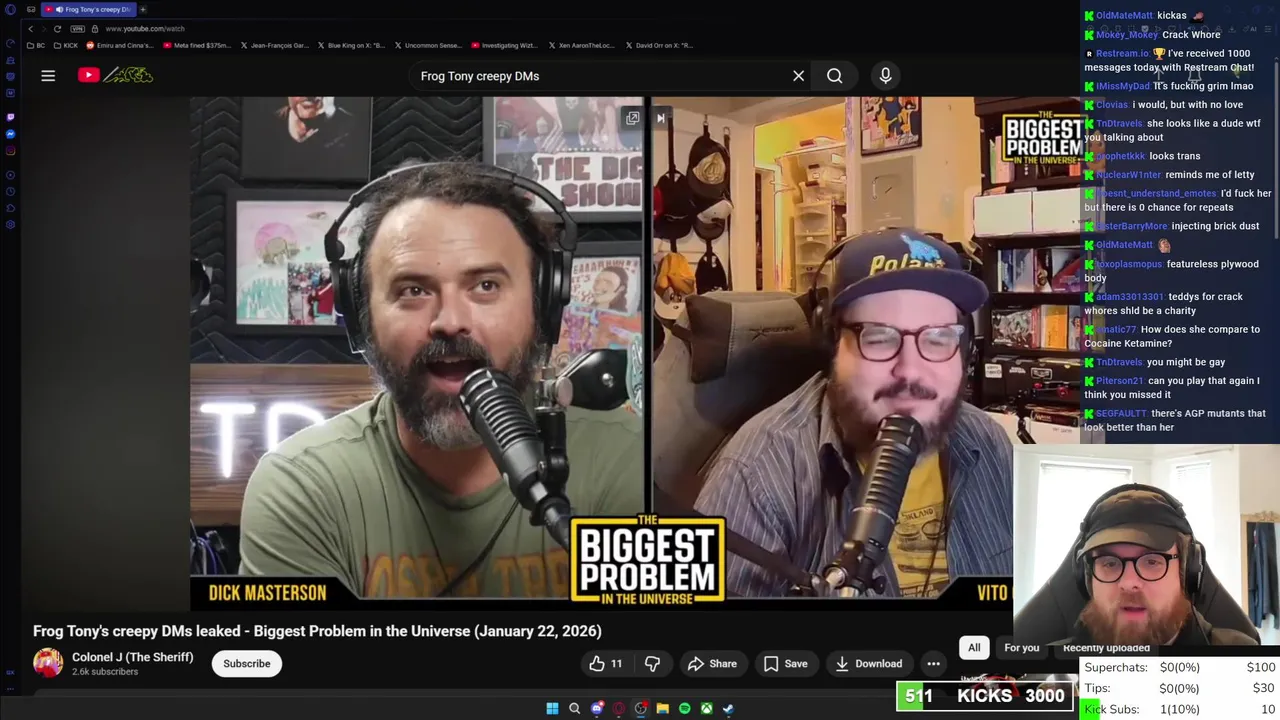Skip to next video icon on player
Viewport: 1280px width, 720px height.
point(660,118)
